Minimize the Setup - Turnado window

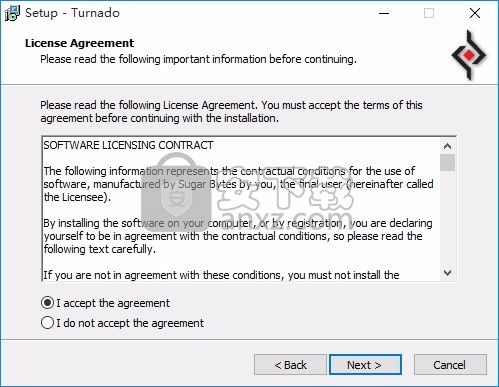pyautogui.click(x=384, y=13)
